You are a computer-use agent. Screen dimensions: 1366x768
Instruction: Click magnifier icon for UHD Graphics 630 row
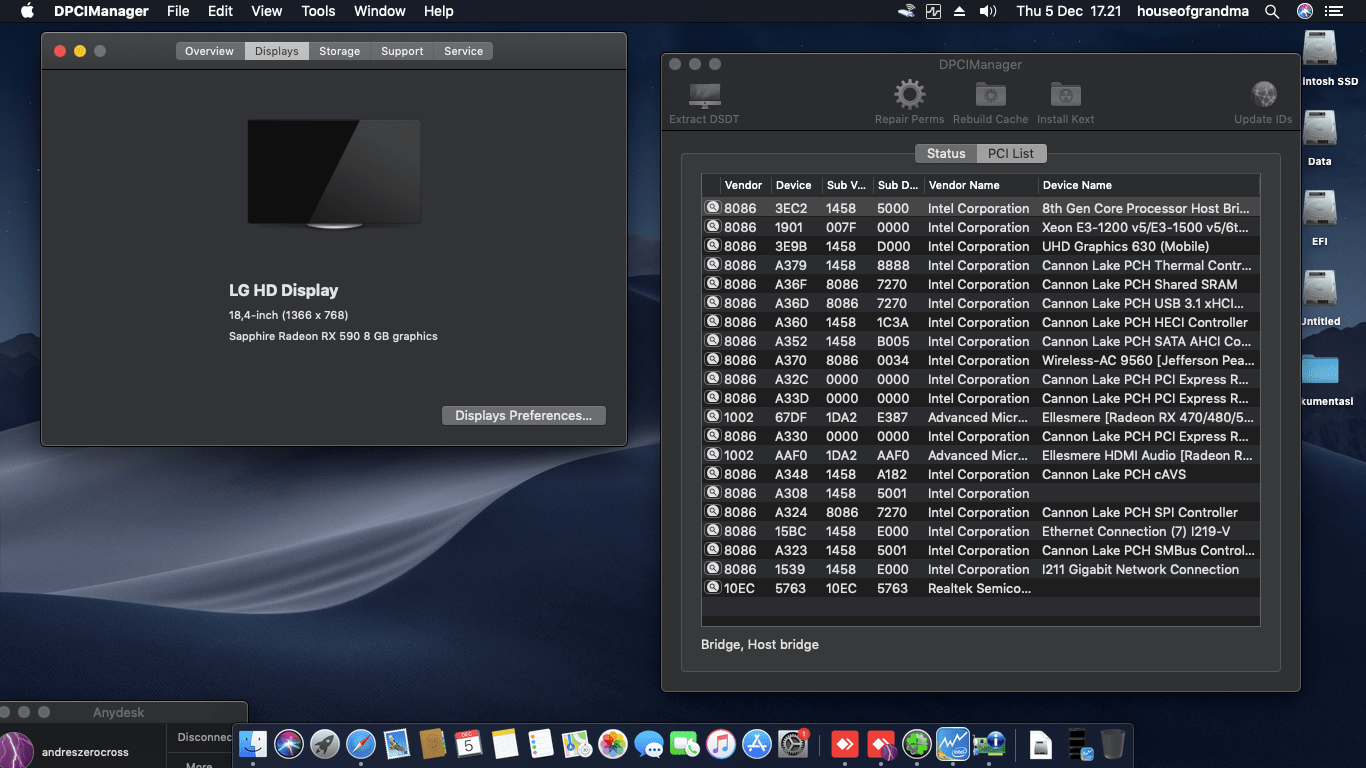coord(713,246)
